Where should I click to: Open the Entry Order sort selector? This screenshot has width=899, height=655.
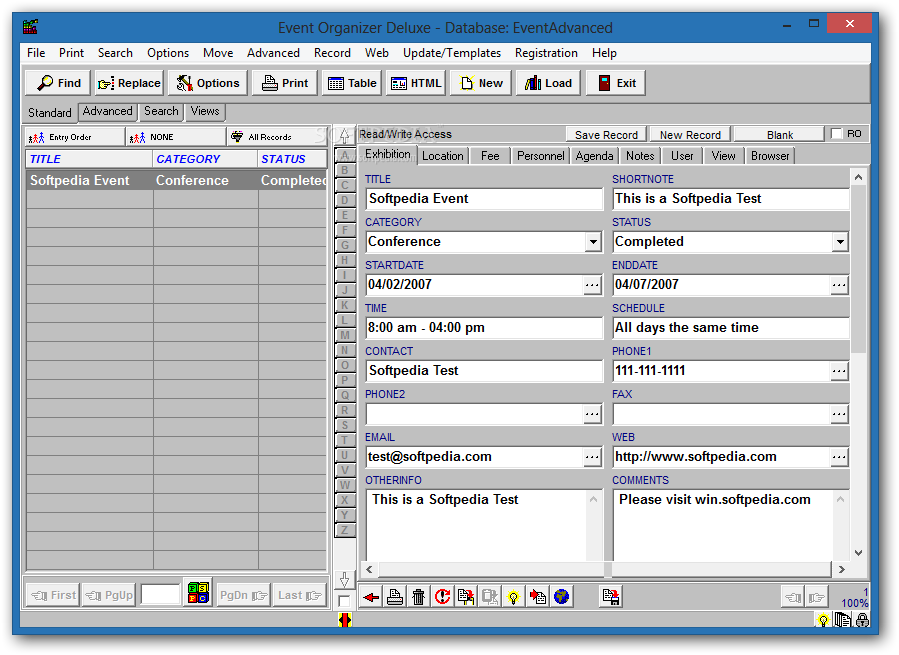point(75,137)
